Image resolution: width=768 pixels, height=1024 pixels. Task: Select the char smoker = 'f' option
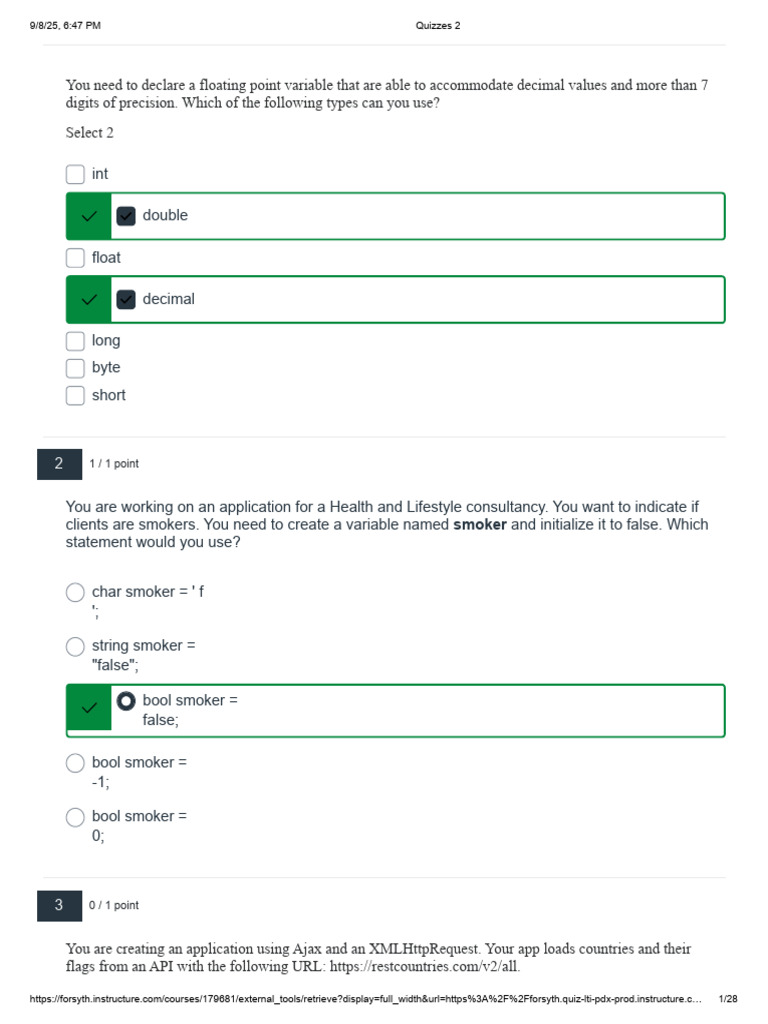point(75,592)
